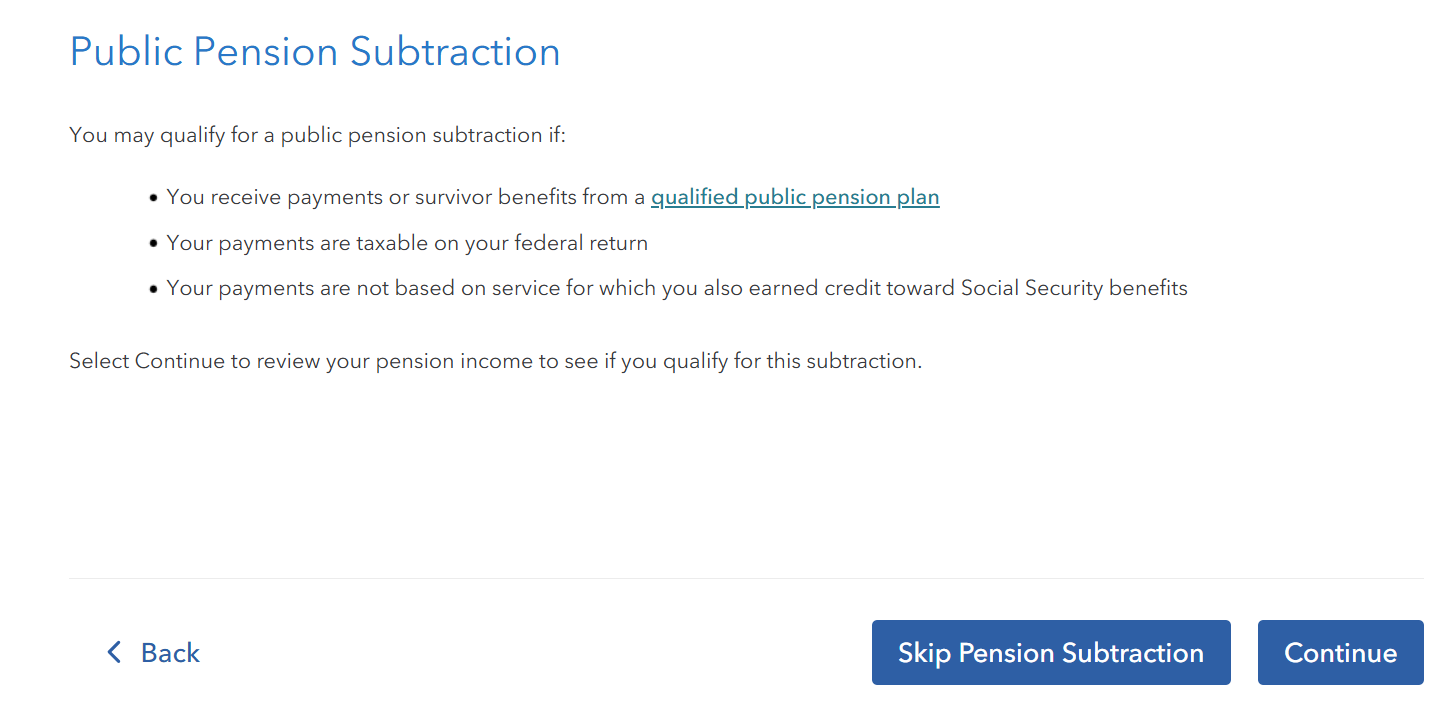The width and height of the screenshot is (1453, 708).
Task: Click the 'Social Security benefits' phrase in third bullet
Action: click(1074, 288)
